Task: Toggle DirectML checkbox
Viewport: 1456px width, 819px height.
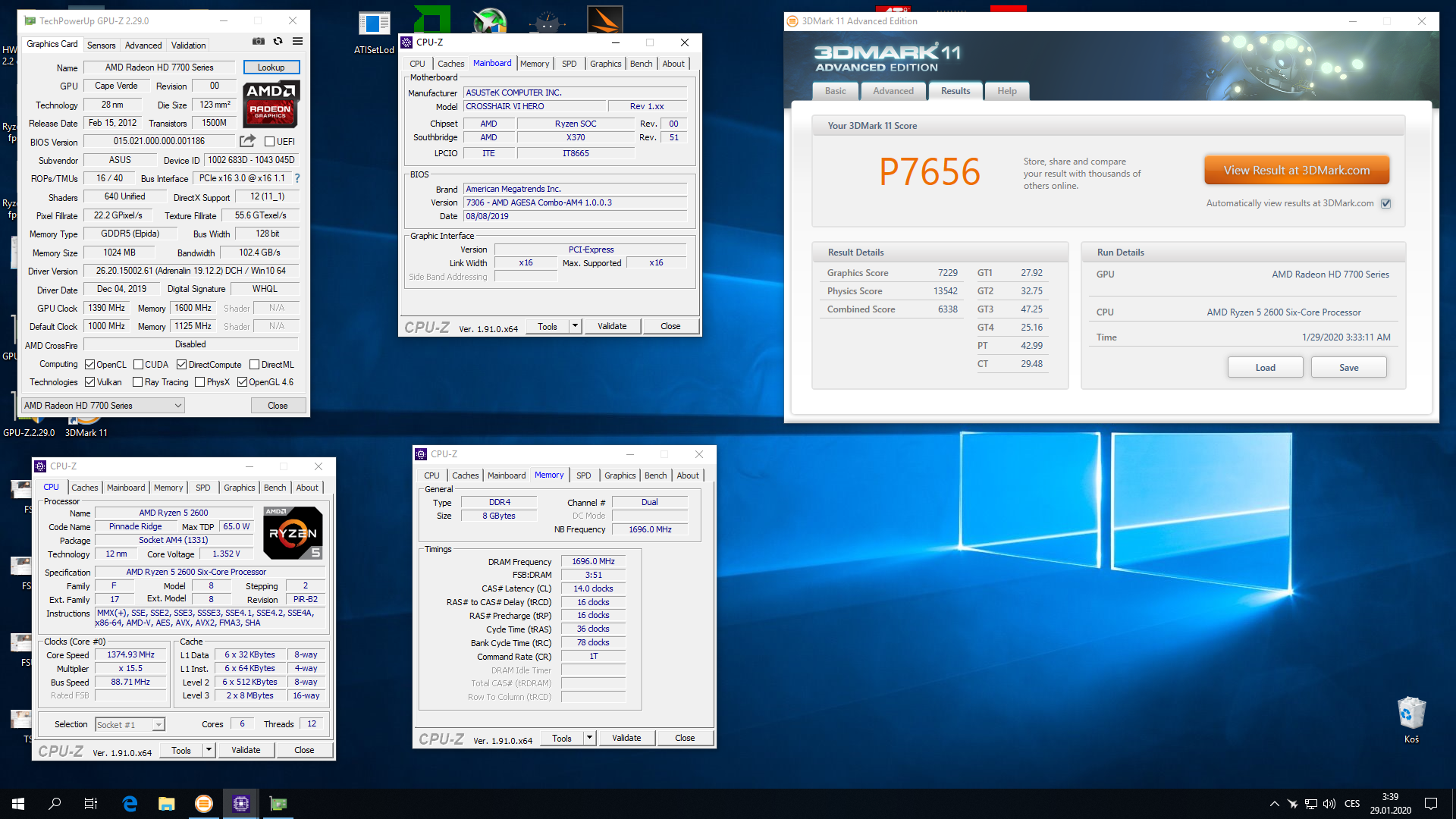Action: click(254, 365)
